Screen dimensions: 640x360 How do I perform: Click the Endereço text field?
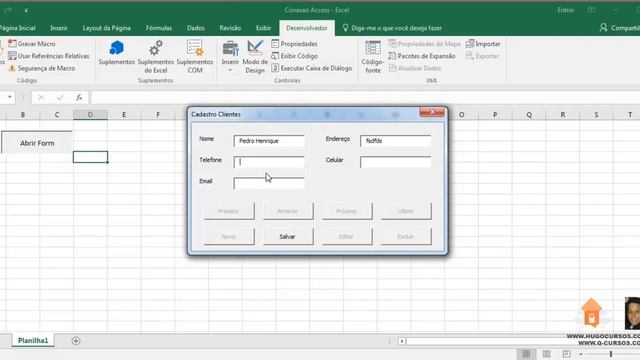click(x=396, y=141)
